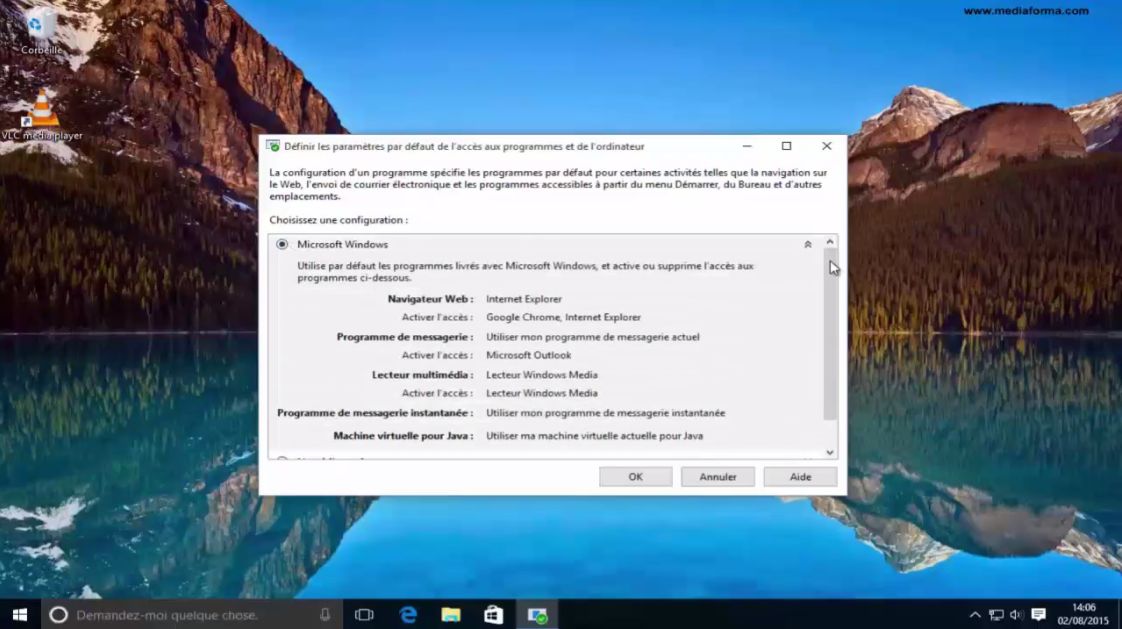Click the 'Lecteur multimédia :' label
Viewport: 1122px width, 629px height.
422,375
